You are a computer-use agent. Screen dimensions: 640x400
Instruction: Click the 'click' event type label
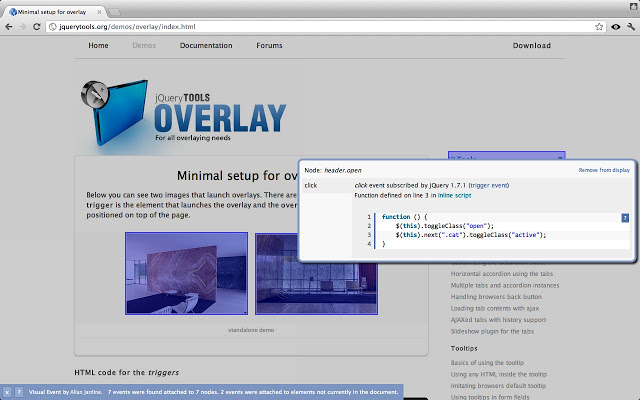(x=311, y=185)
